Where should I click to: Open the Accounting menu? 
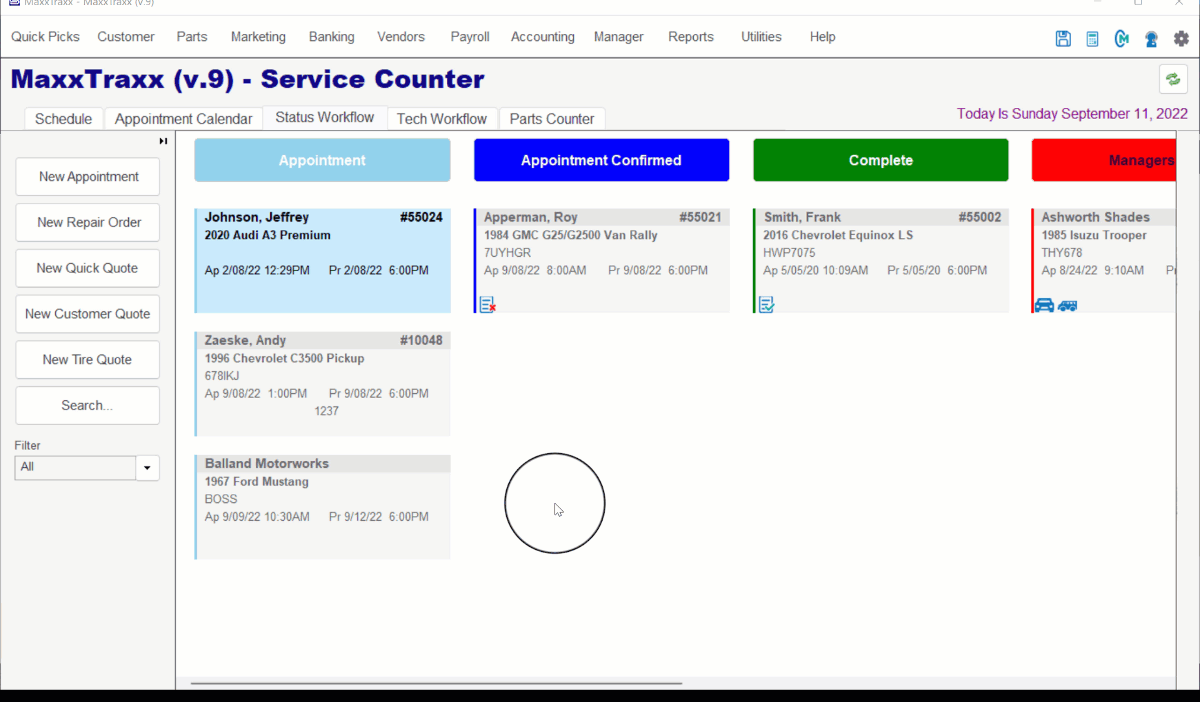tap(543, 37)
